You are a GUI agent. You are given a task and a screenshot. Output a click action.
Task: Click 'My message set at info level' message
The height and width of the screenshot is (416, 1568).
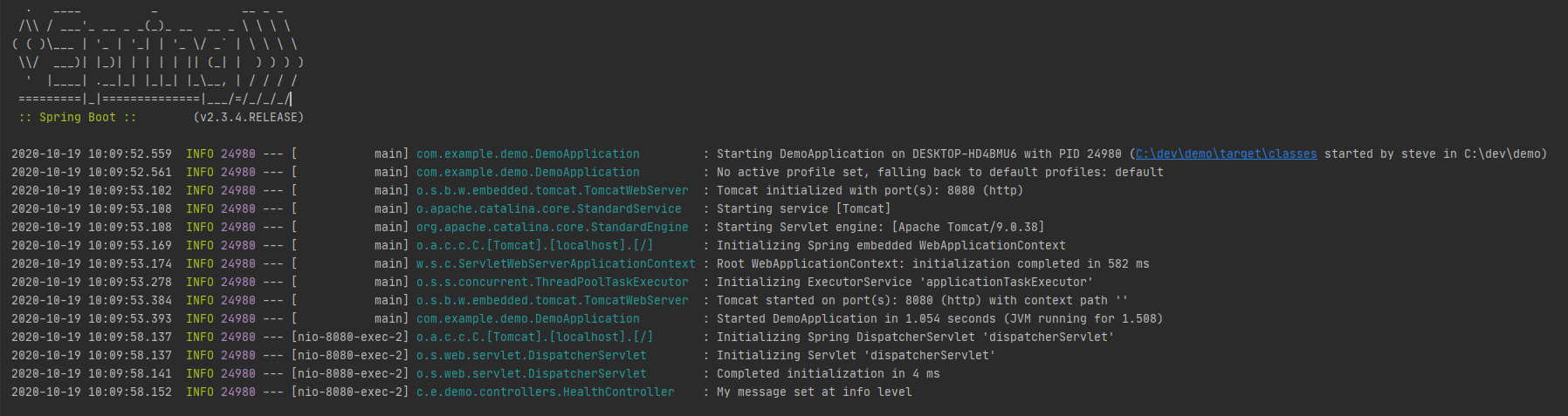pyautogui.click(x=815, y=392)
